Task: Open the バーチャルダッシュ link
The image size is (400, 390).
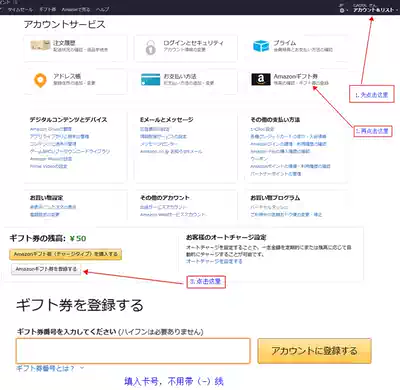Action: [x=269, y=207]
